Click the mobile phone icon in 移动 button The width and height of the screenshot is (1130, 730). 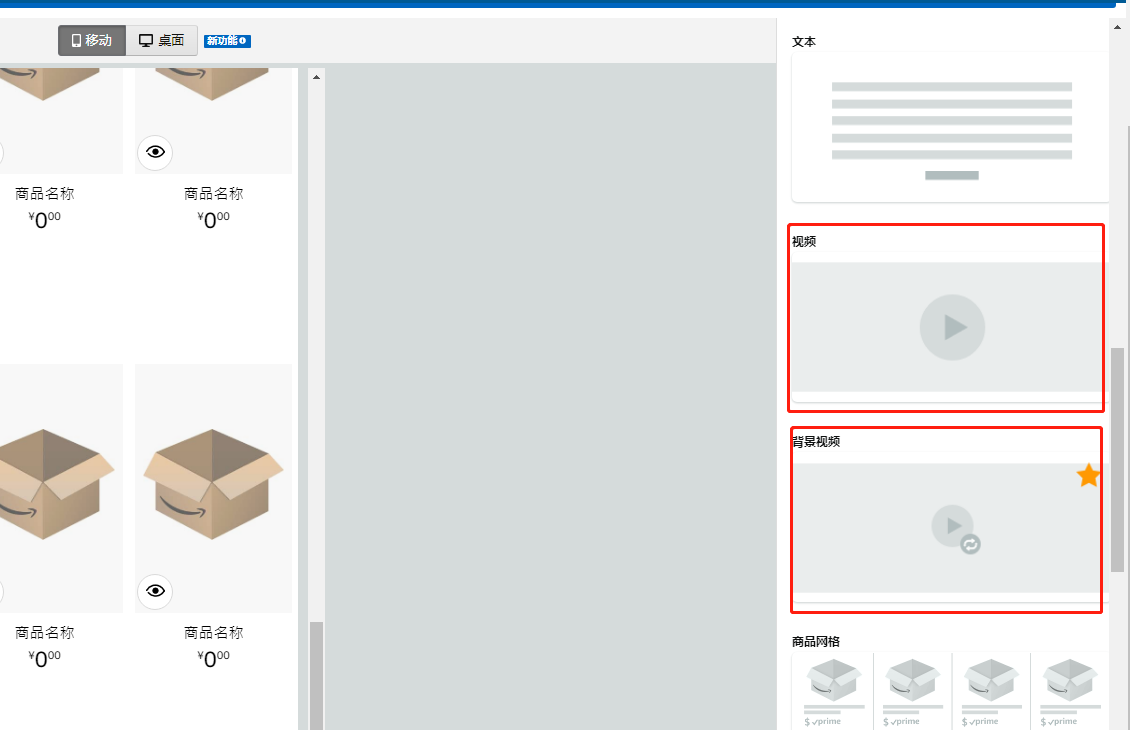(76, 41)
